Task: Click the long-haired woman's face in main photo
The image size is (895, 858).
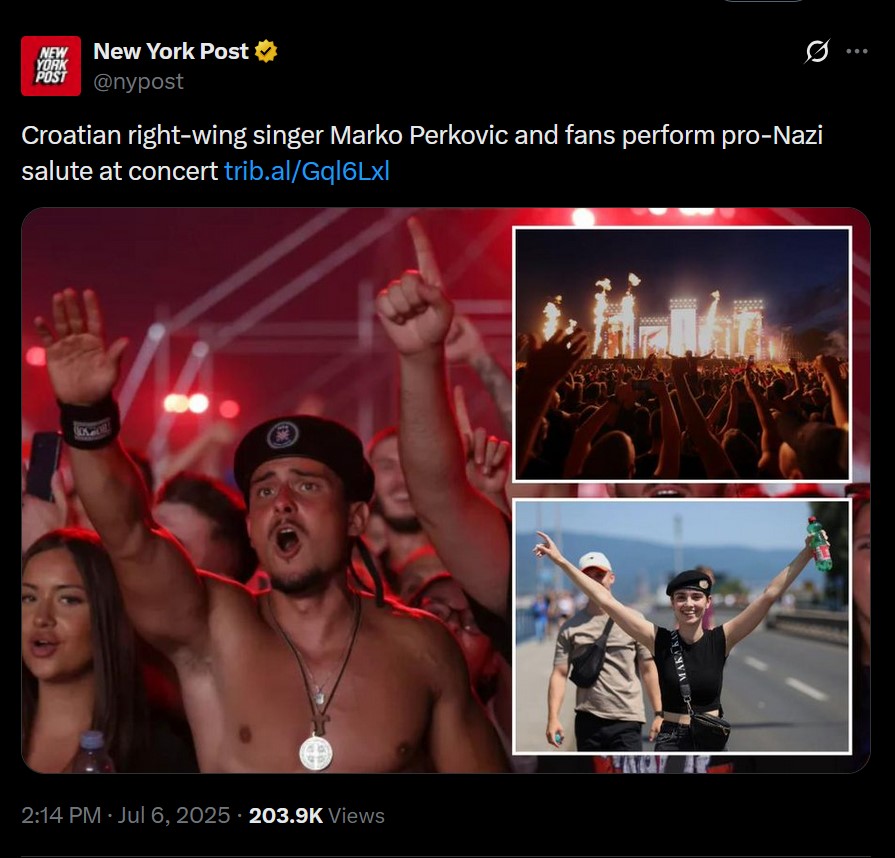Action: [x=54, y=619]
